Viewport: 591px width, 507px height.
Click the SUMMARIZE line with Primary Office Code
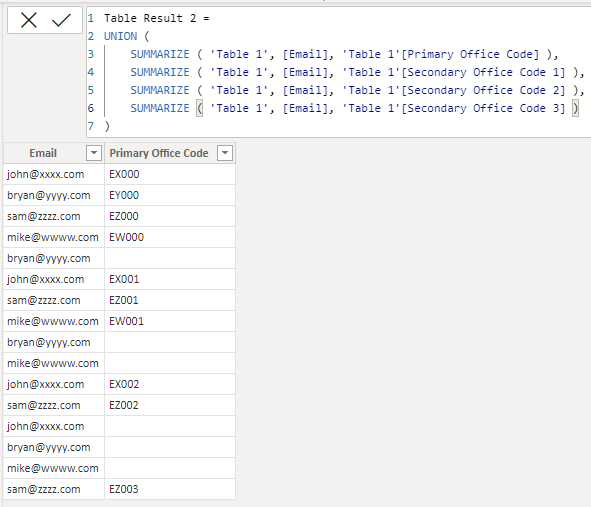coord(344,54)
